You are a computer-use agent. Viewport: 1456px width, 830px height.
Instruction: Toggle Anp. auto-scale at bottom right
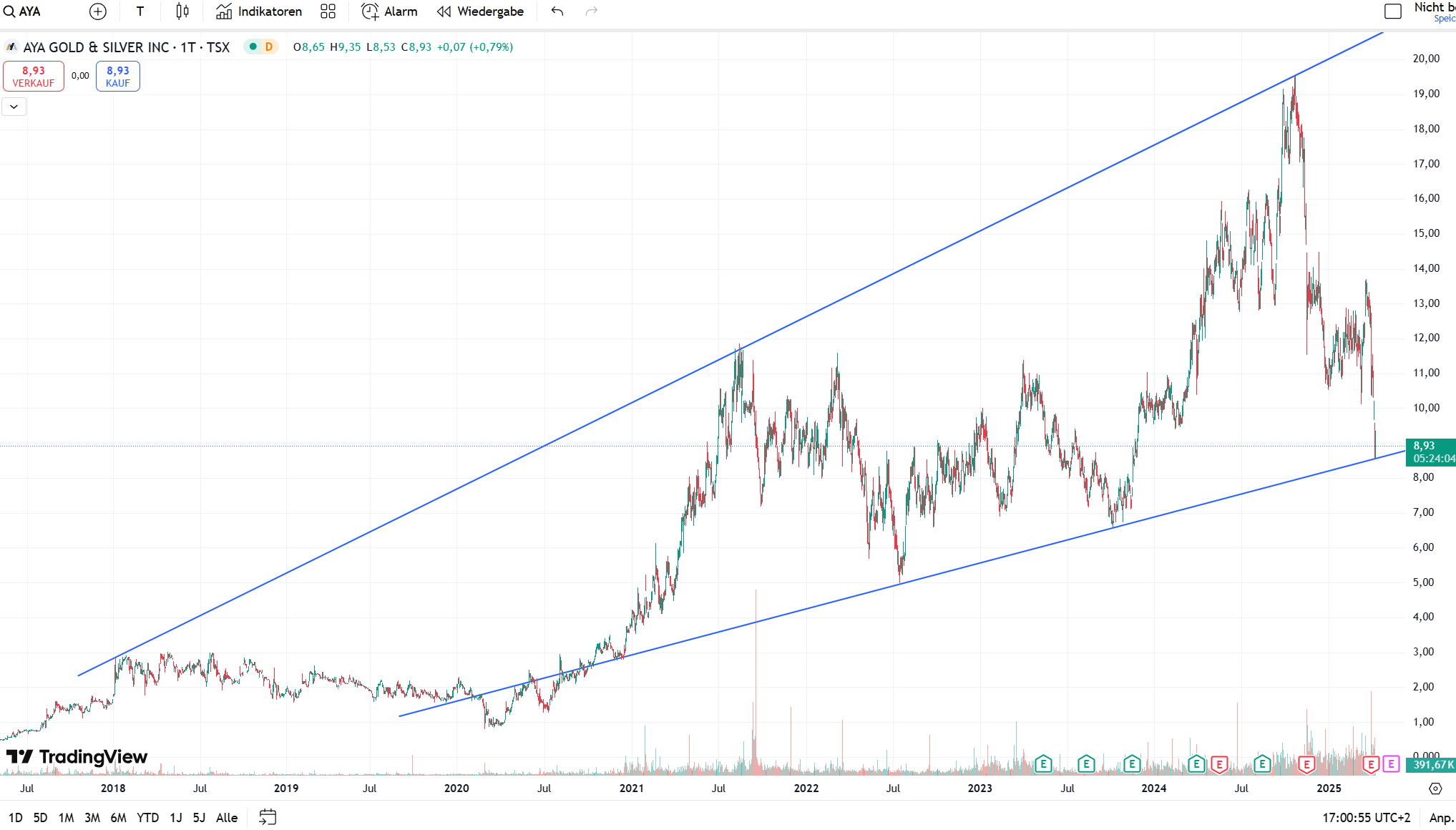[1441, 817]
